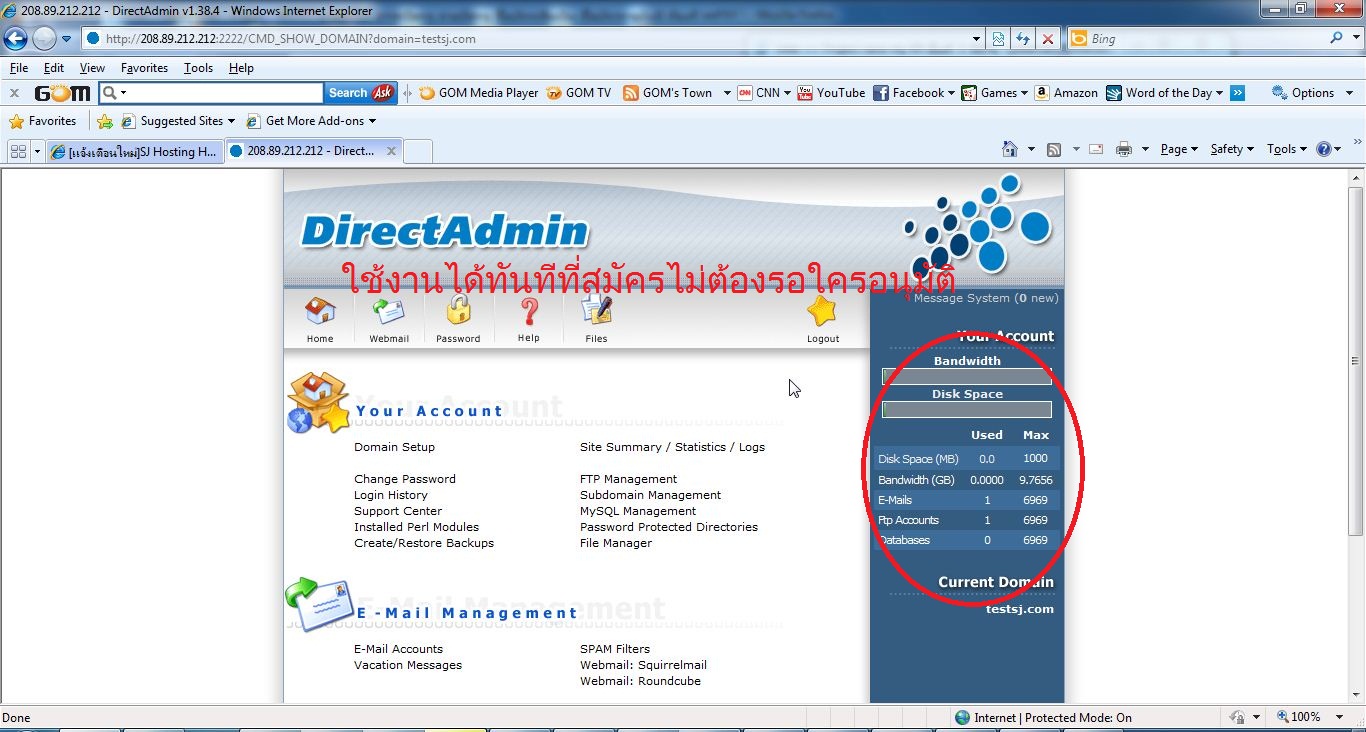Viewport: 1366px width, 732px height.
Task: Click the vertical scrollbar down arrow
Action: click(x=1356, y=695)
